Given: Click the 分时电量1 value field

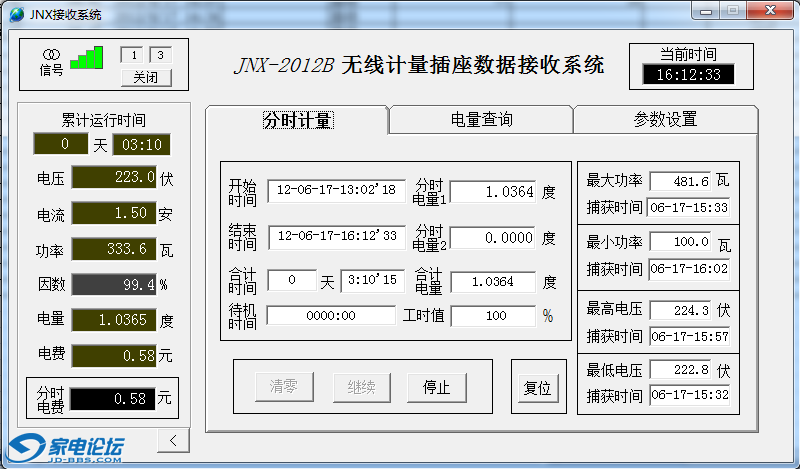Looking at the screenshot, I should tap(493, 191).
